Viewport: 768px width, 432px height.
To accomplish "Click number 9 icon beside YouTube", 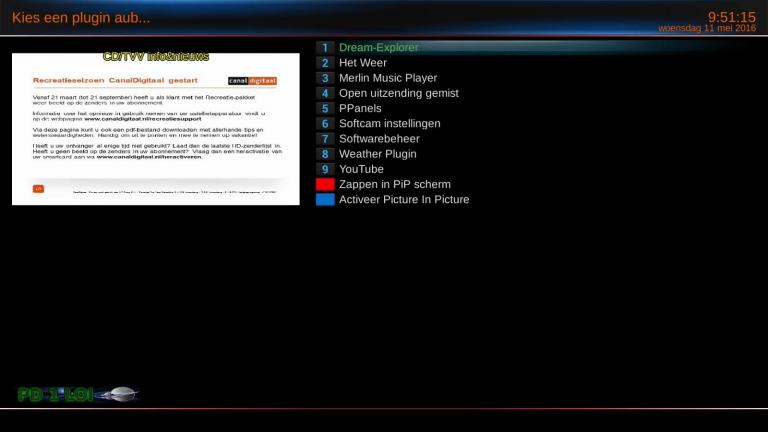I will coord(325,169).
